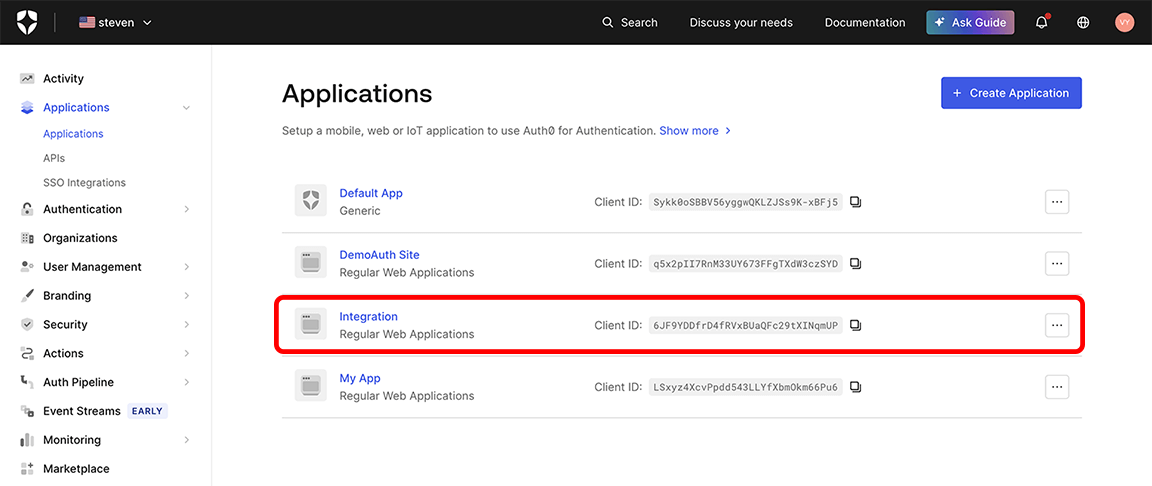Open Event Streams in the sidebar
Viewport: 1152px width, 486px height.
pyautogui.click(x=82, y=411)
